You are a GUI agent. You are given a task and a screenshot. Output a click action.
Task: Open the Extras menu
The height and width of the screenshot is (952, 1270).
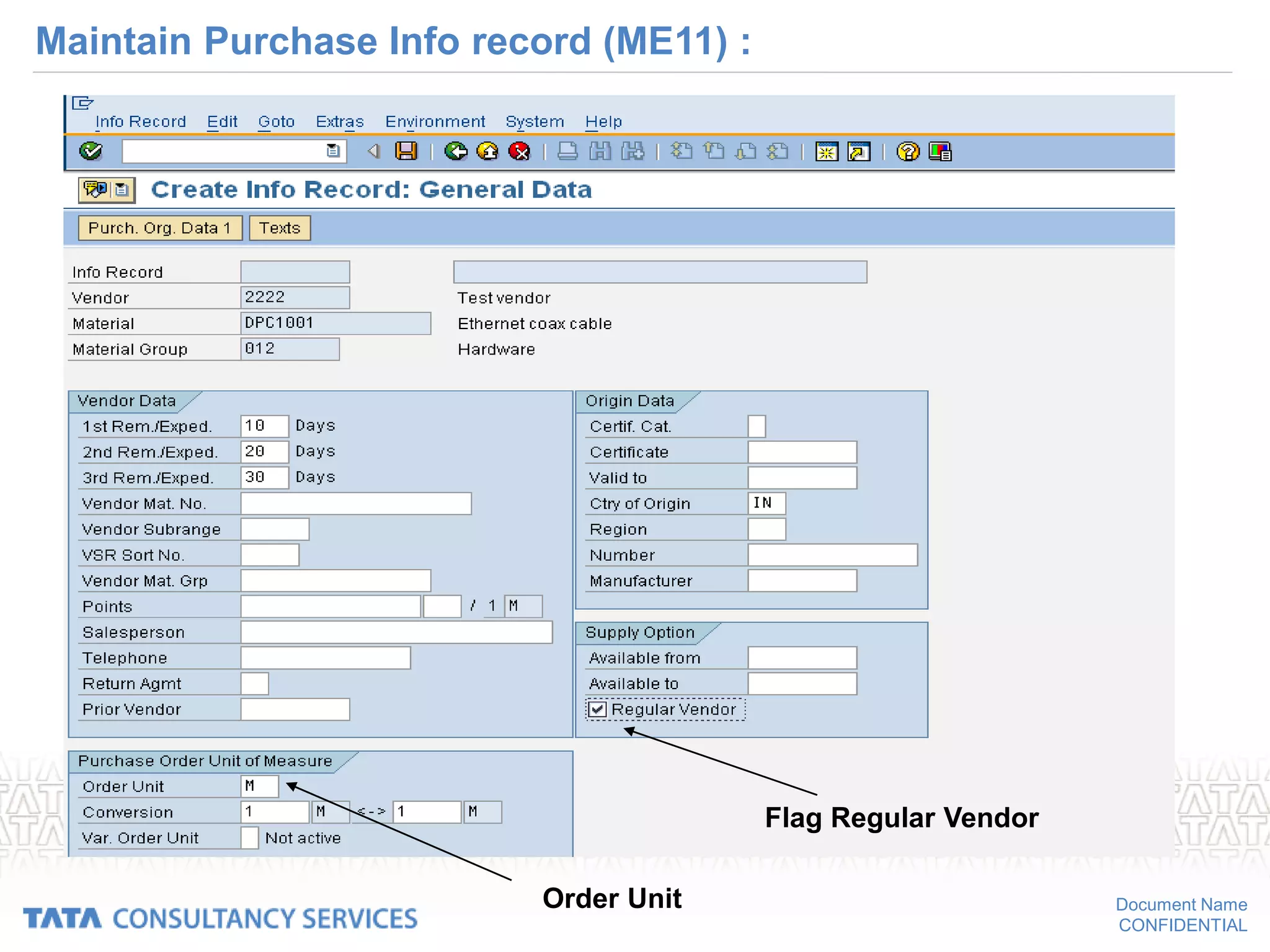point(340,121)
